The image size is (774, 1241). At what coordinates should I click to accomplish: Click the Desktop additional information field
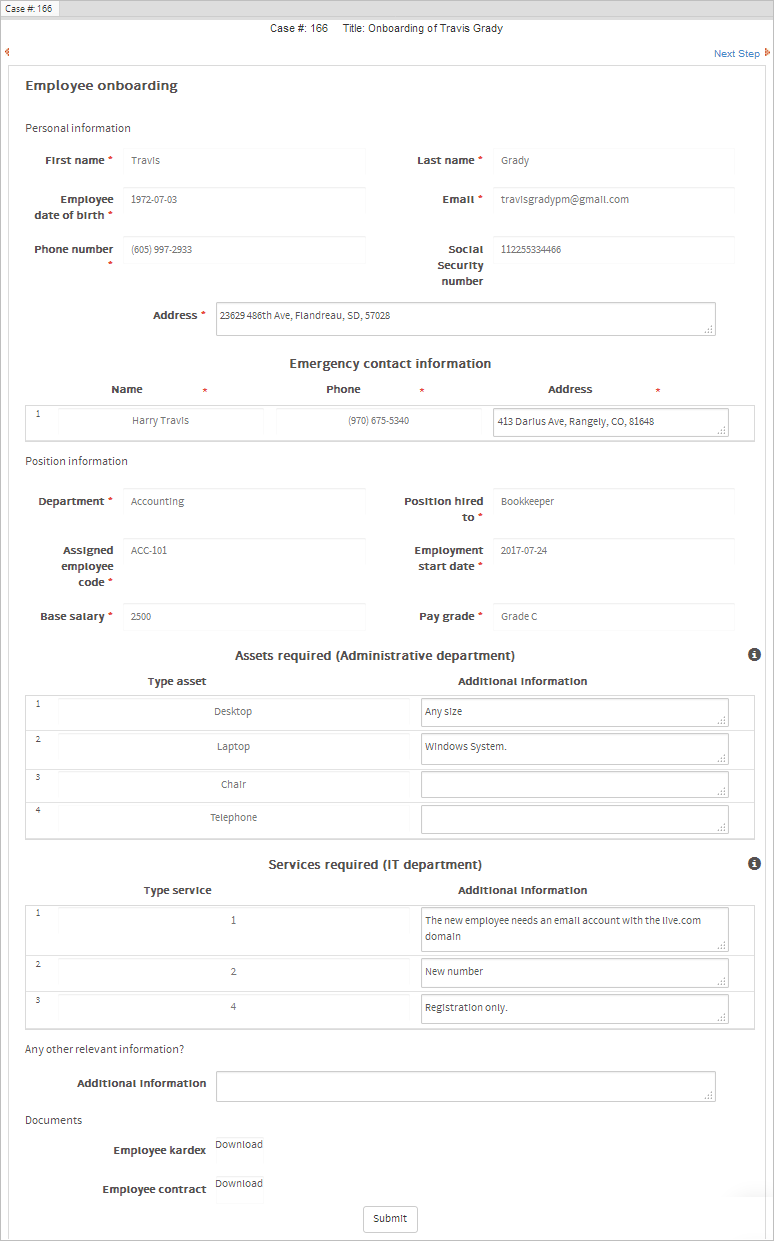pos(574,712)
